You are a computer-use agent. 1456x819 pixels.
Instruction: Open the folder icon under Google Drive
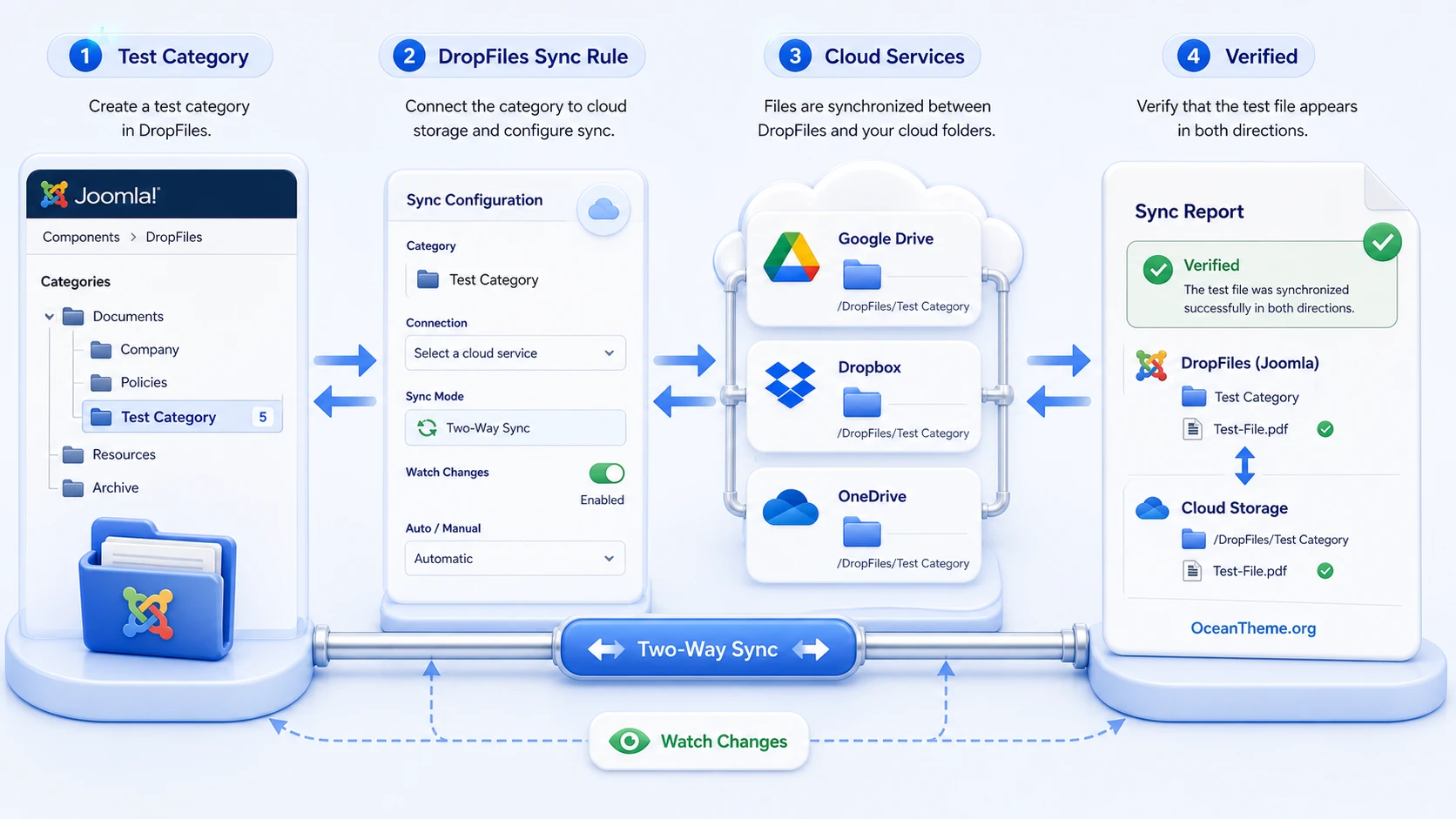pos(862,274)
